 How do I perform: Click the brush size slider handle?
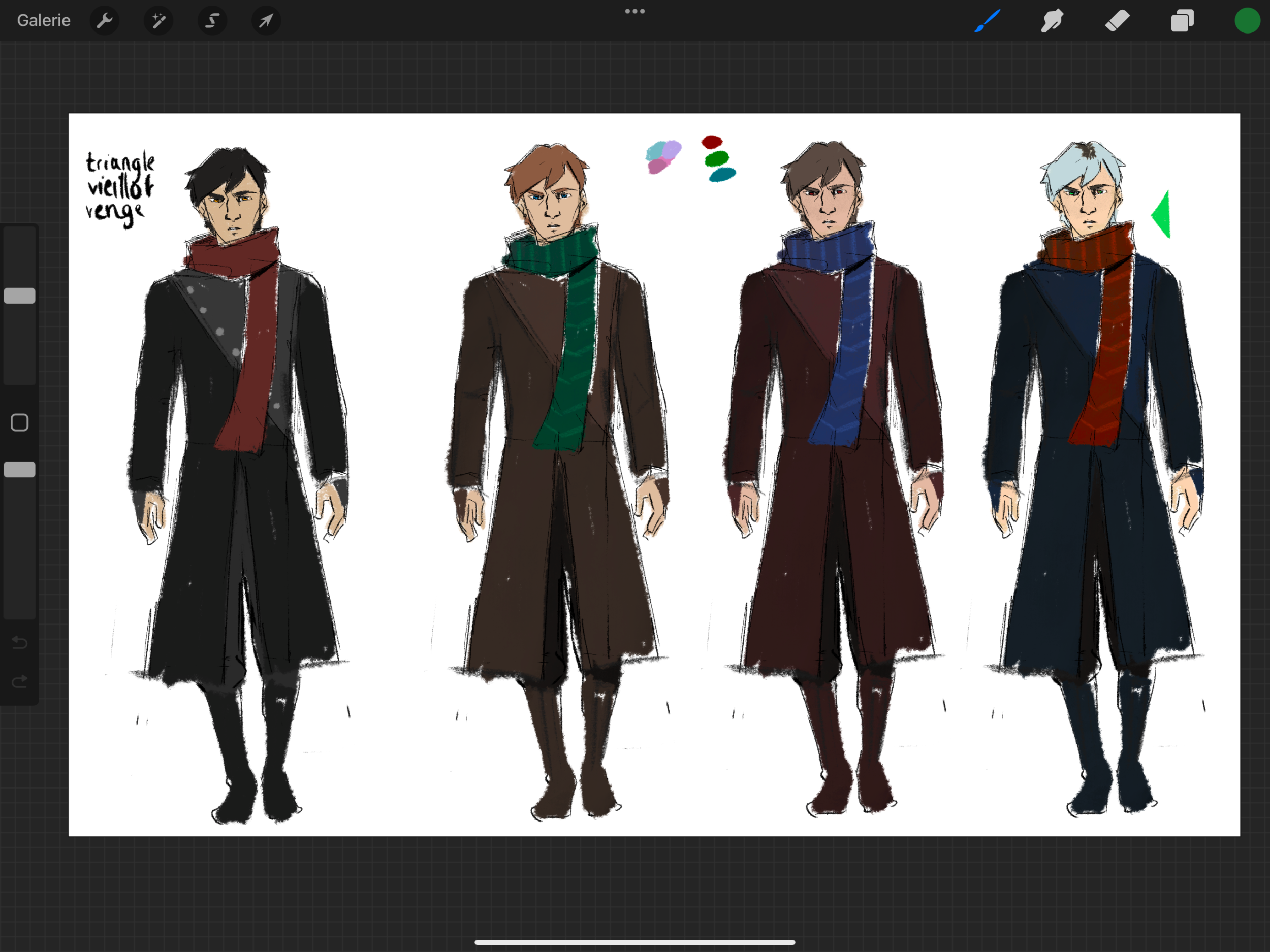point(19,296)
